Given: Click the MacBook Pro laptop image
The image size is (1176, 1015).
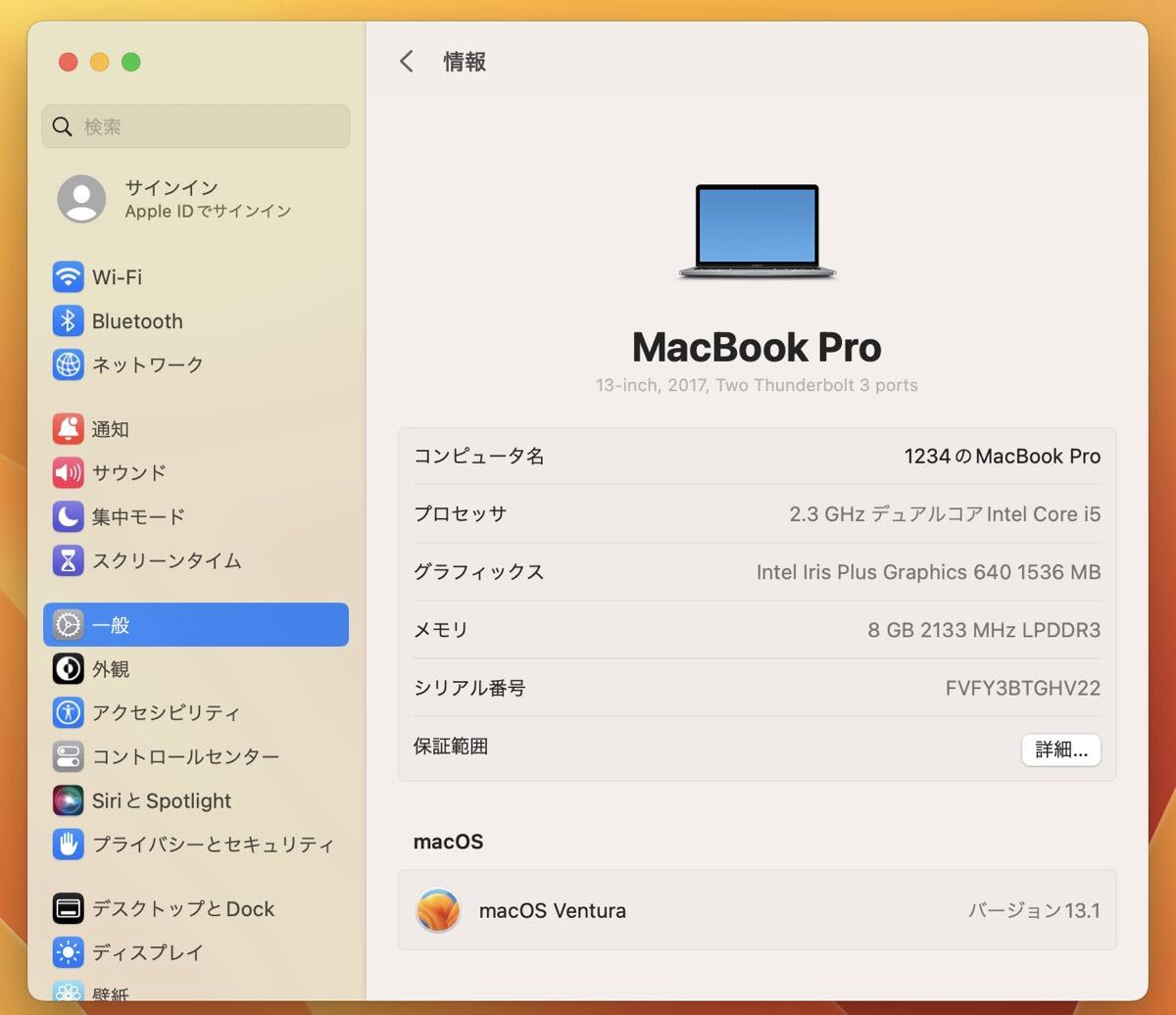Looking at the screenshot, I should pos(757,232).
